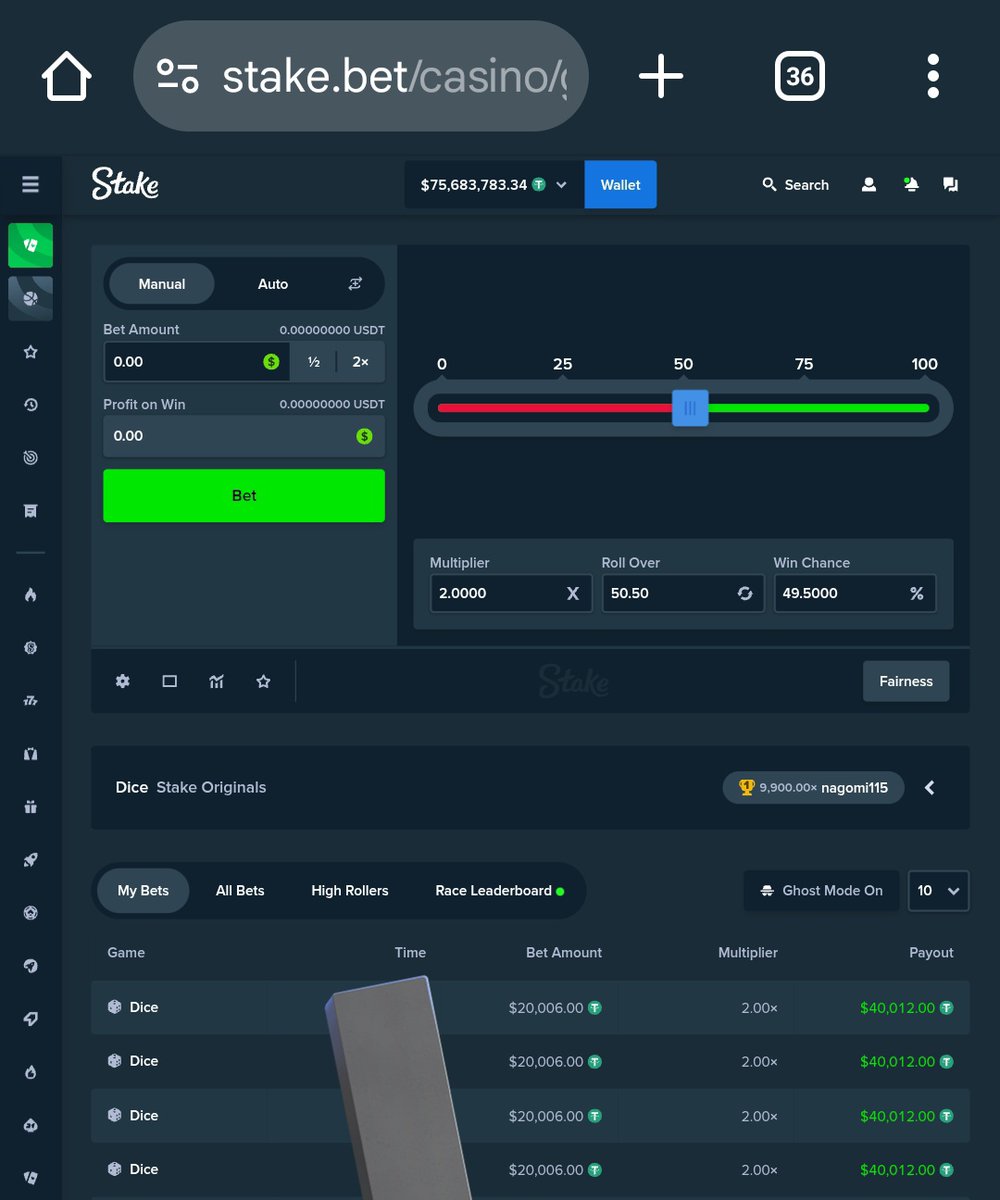Show the 36 open browser tabs
This screenshot has height=1200, width=1000.
[800, 76]
